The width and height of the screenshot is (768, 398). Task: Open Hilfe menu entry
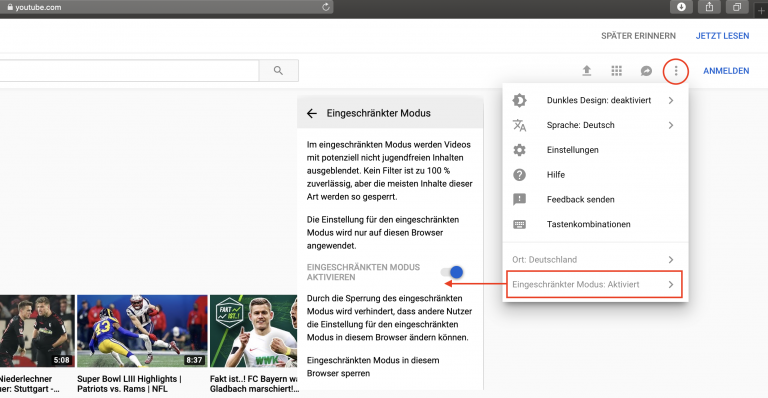tap(595, 175)
